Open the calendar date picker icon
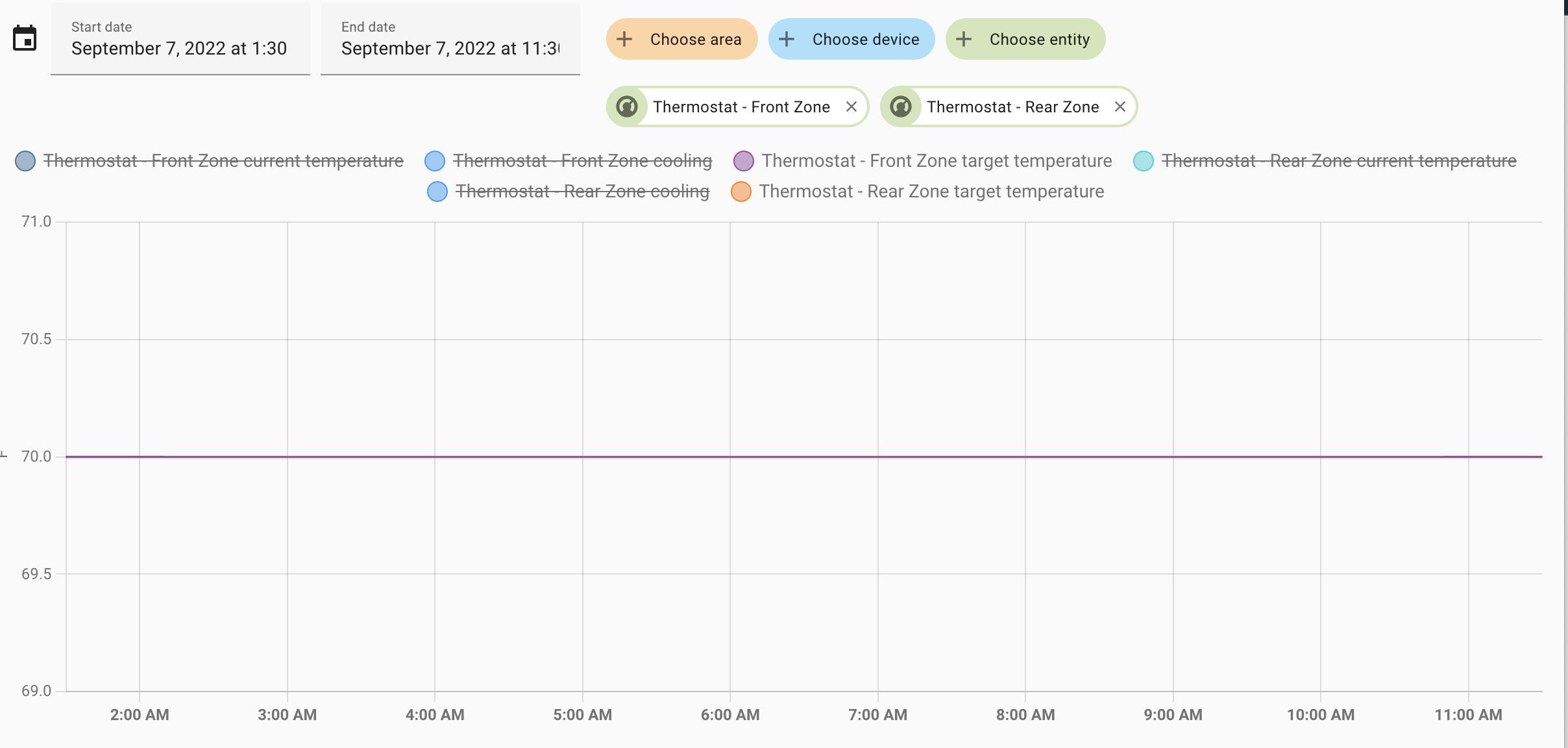Image resolution: width=1568 pixels, height=748 pixels. coord(25,38)
